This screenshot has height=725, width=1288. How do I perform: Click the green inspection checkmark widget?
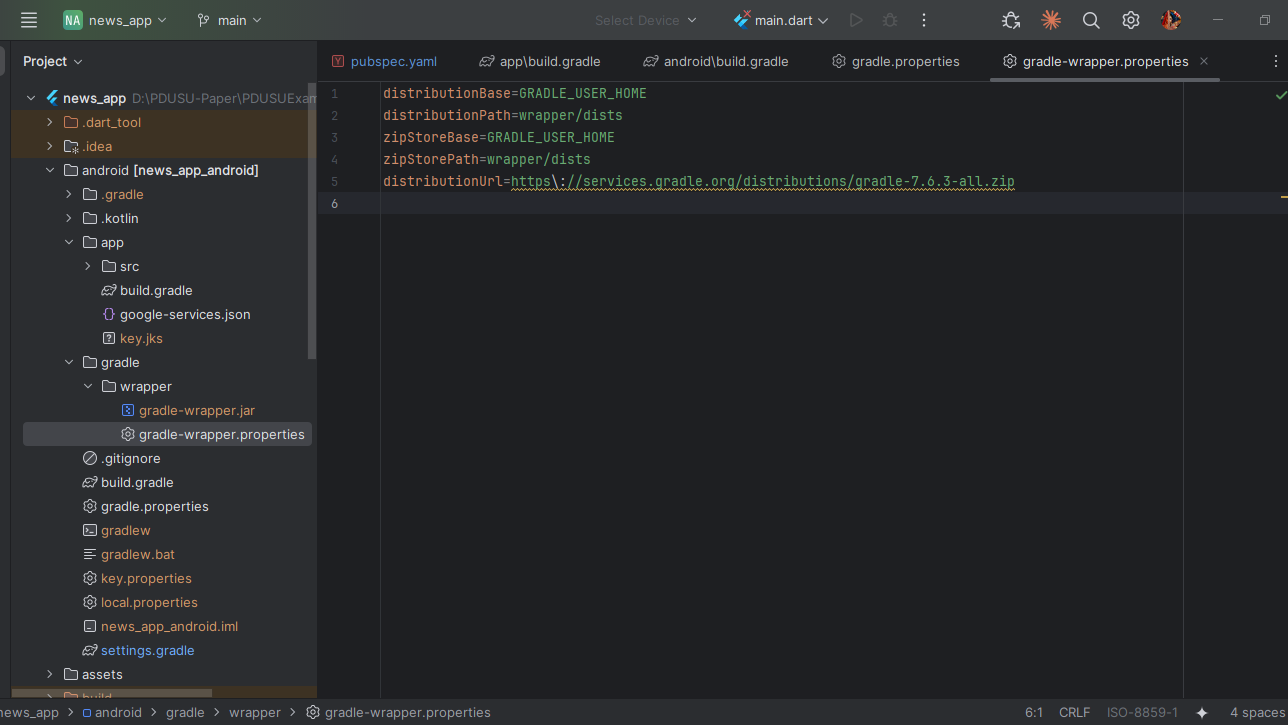[x=1281, y=95]
